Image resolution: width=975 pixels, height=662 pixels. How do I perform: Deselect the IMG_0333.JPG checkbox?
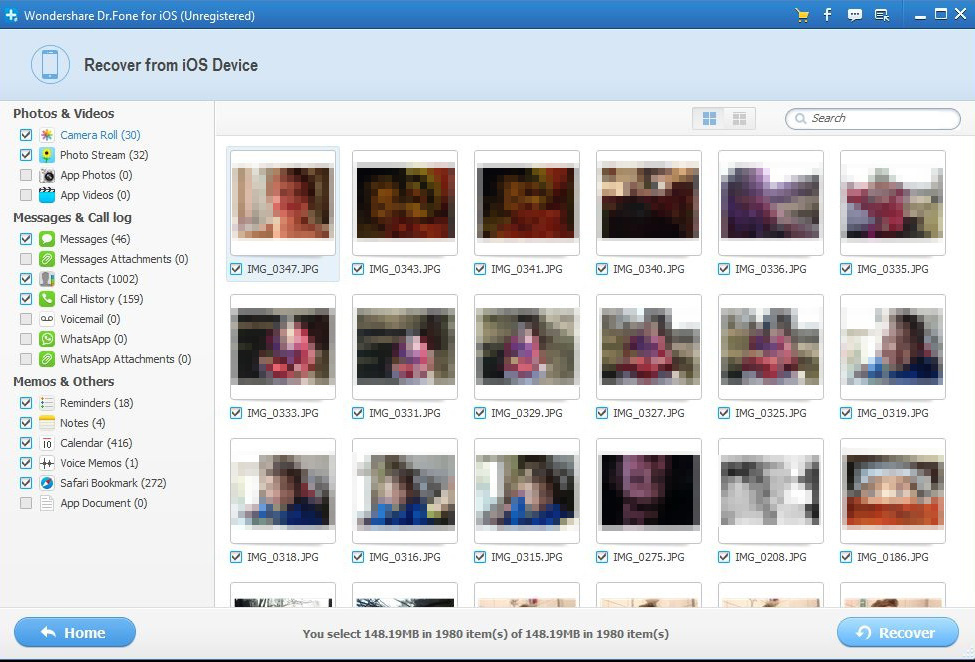click(236, 413)
